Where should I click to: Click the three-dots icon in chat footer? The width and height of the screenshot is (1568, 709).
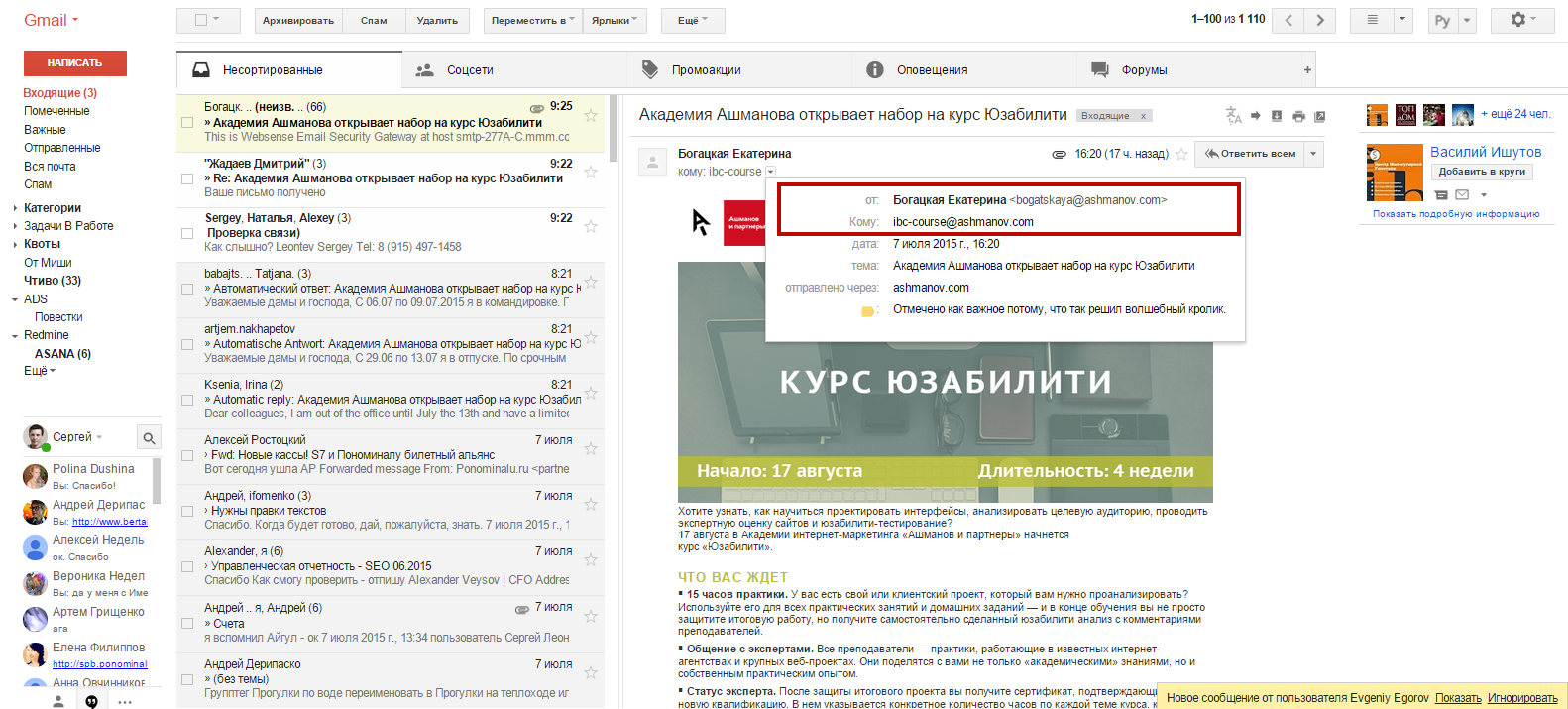click(x=125, y=702)
